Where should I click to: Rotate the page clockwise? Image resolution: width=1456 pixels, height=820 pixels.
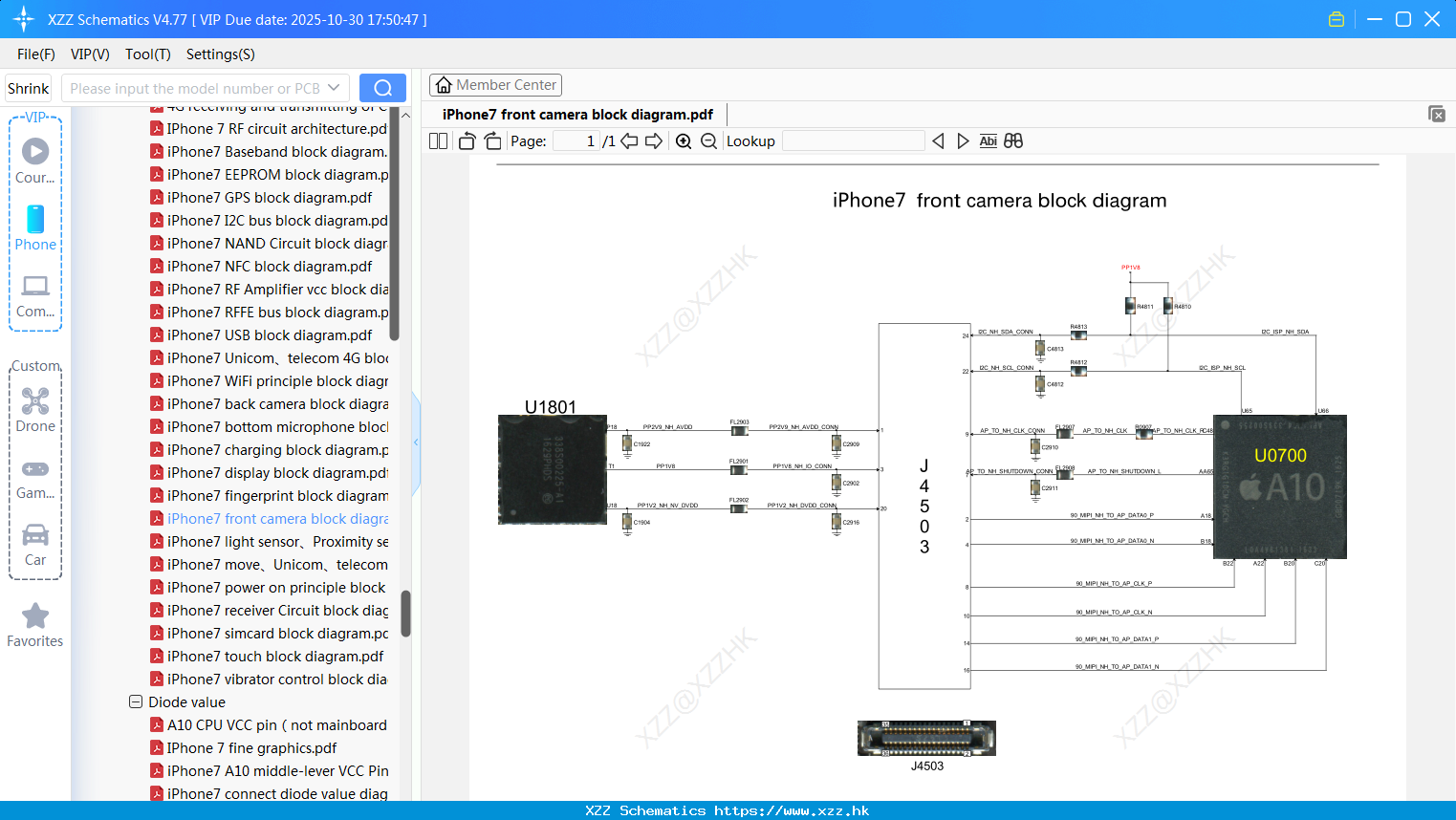tap(492, 141)
